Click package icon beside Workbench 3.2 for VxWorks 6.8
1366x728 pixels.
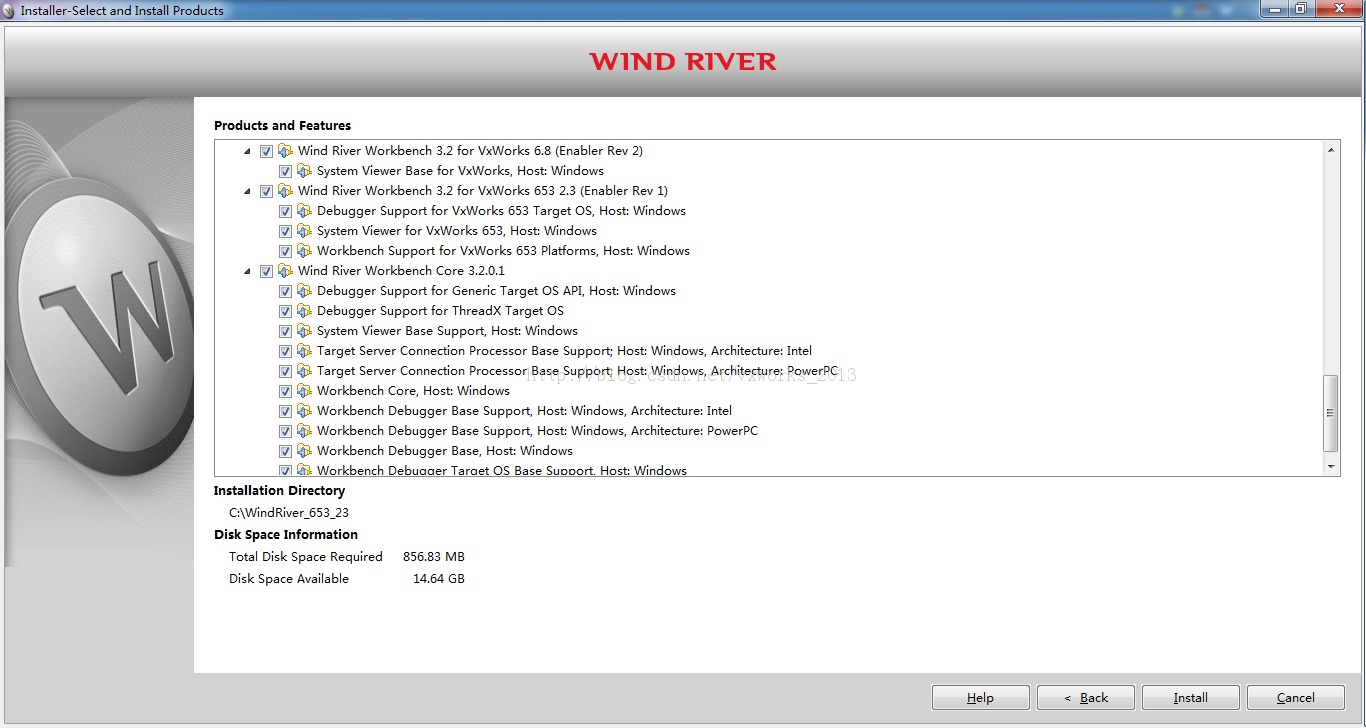pos(285,151)
